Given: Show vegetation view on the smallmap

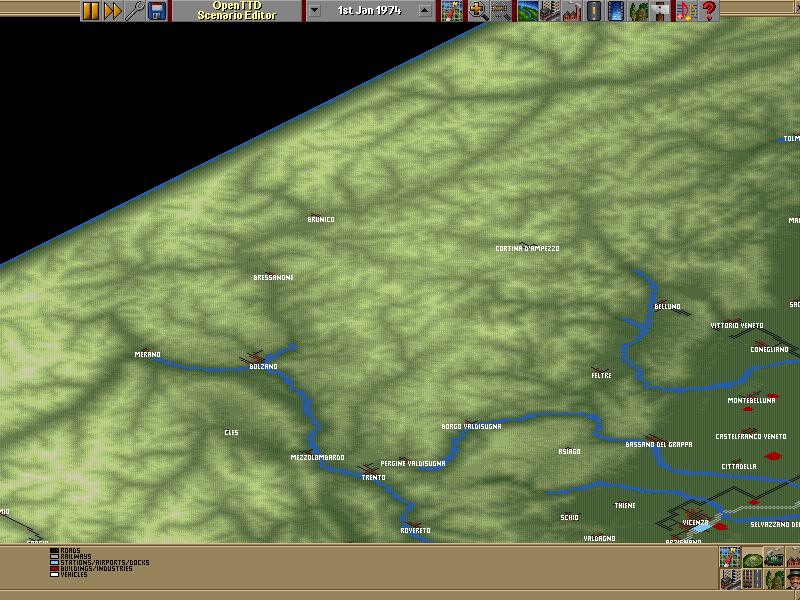Looking at the screenshot, I should click(x=774, y=579).
